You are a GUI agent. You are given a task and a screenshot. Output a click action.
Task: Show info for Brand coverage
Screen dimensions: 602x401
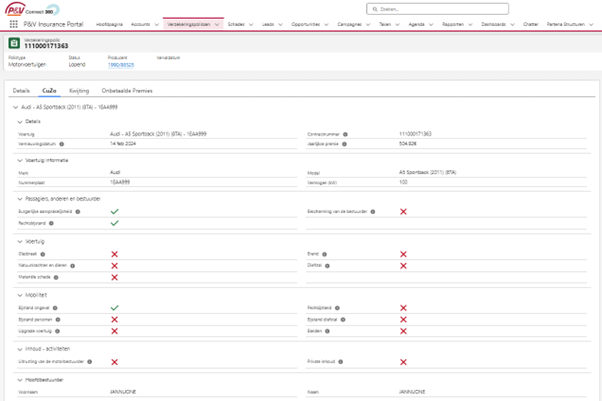[x=324, y=254]
